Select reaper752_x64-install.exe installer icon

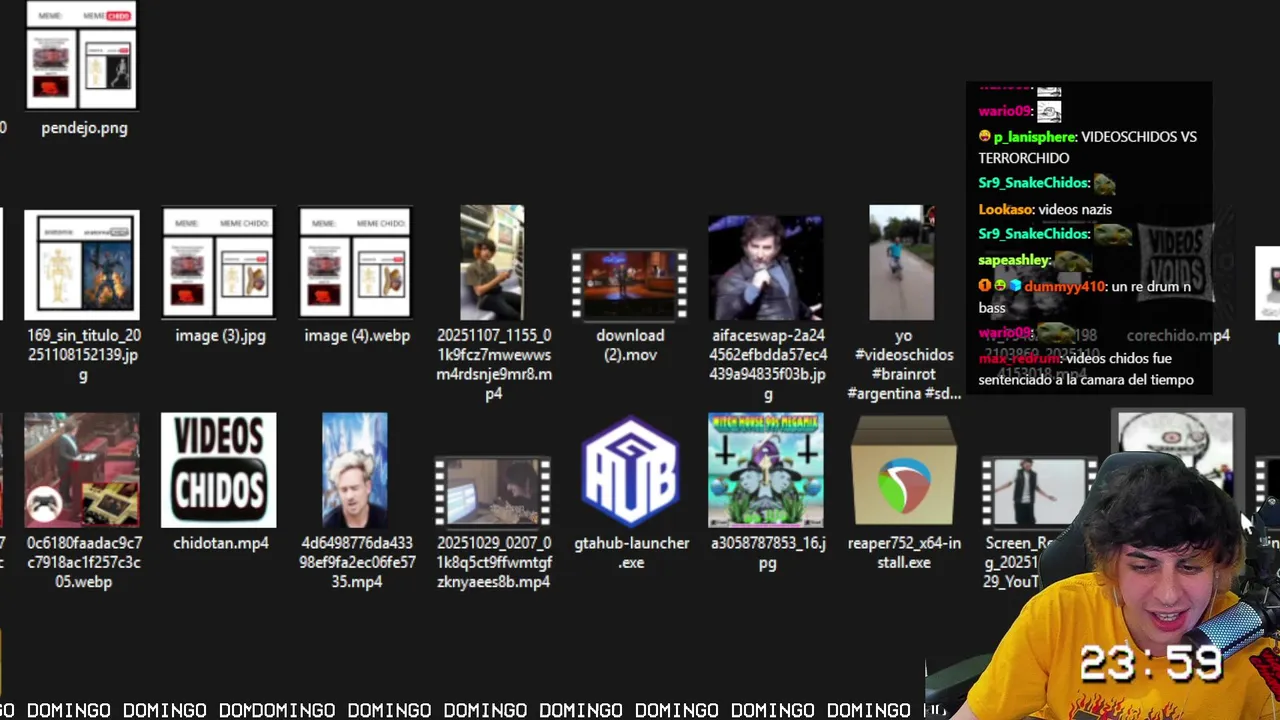[903, 471]
